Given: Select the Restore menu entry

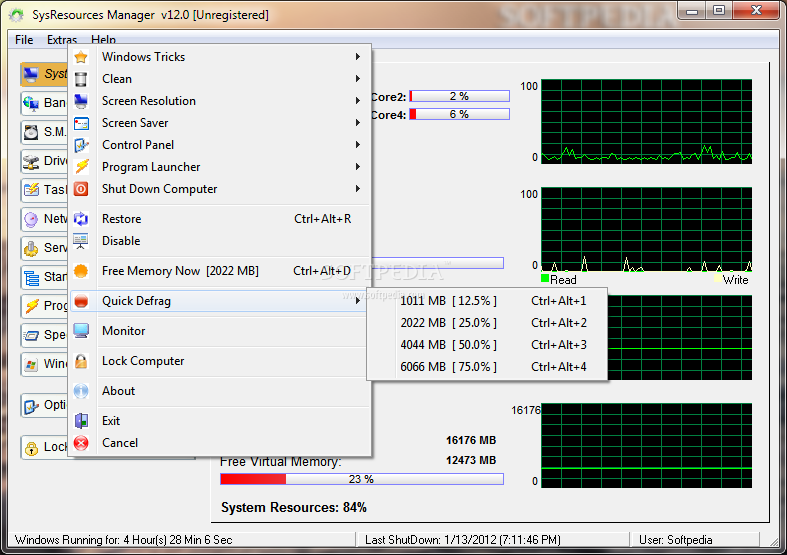Looking at the screenshot, I should coord(221,219).
